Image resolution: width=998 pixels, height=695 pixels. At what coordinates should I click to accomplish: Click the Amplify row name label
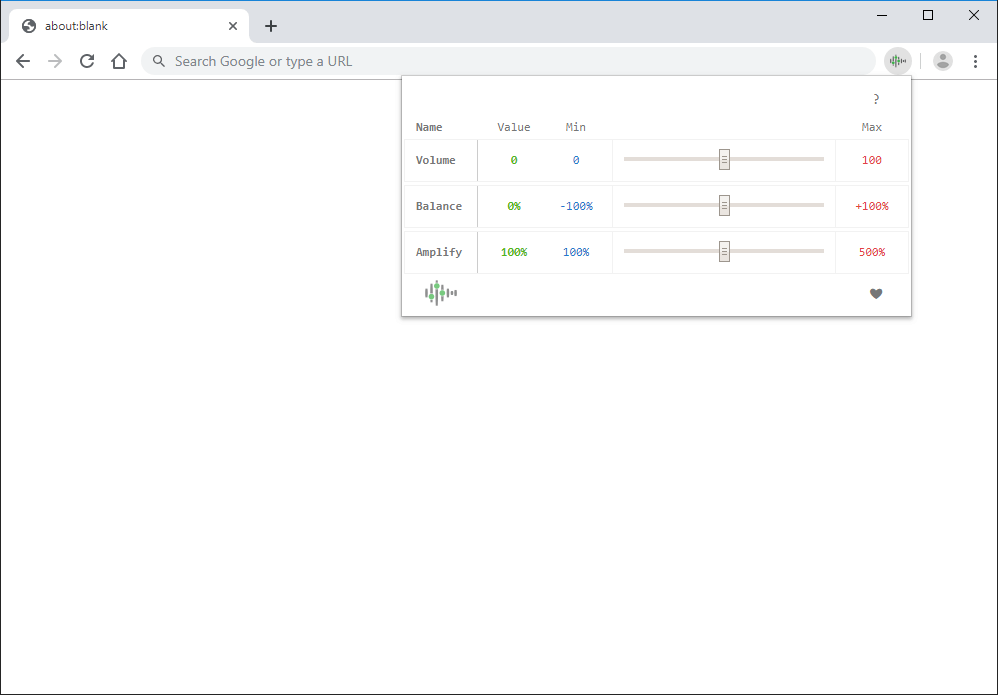(439, 252)
